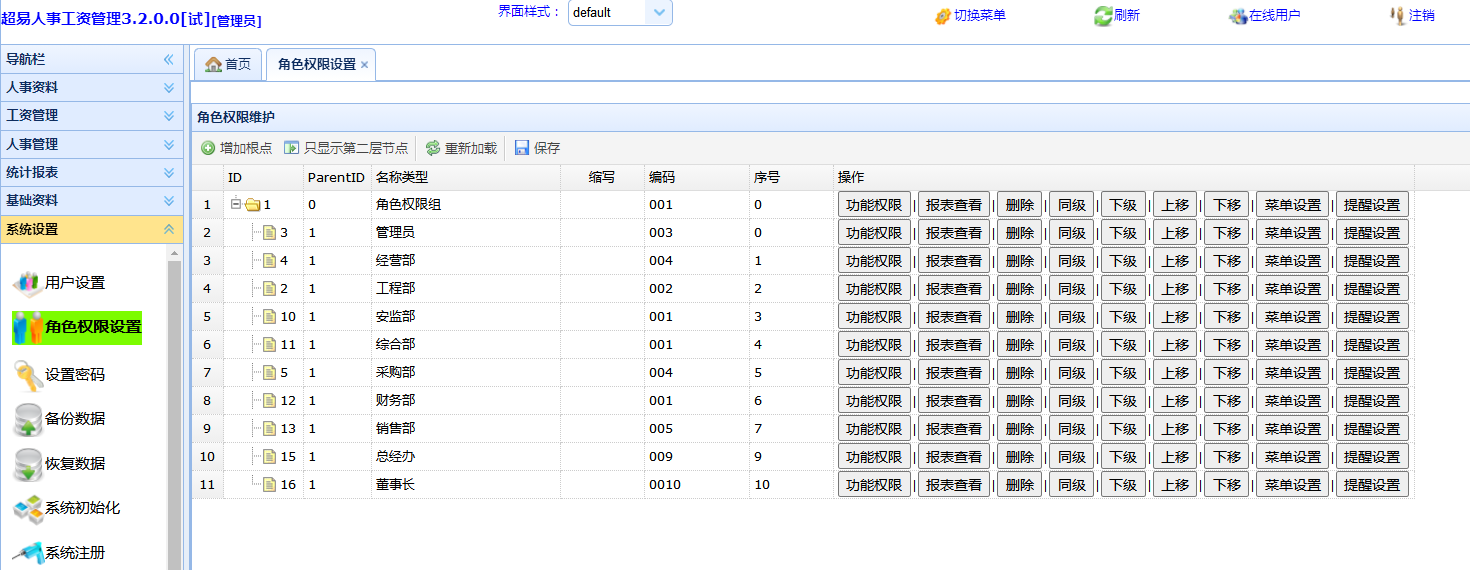The height and width of the screenshot is (570, 1470).
Task: Click 删除 button for 财务部 row
Action: 1019,400
